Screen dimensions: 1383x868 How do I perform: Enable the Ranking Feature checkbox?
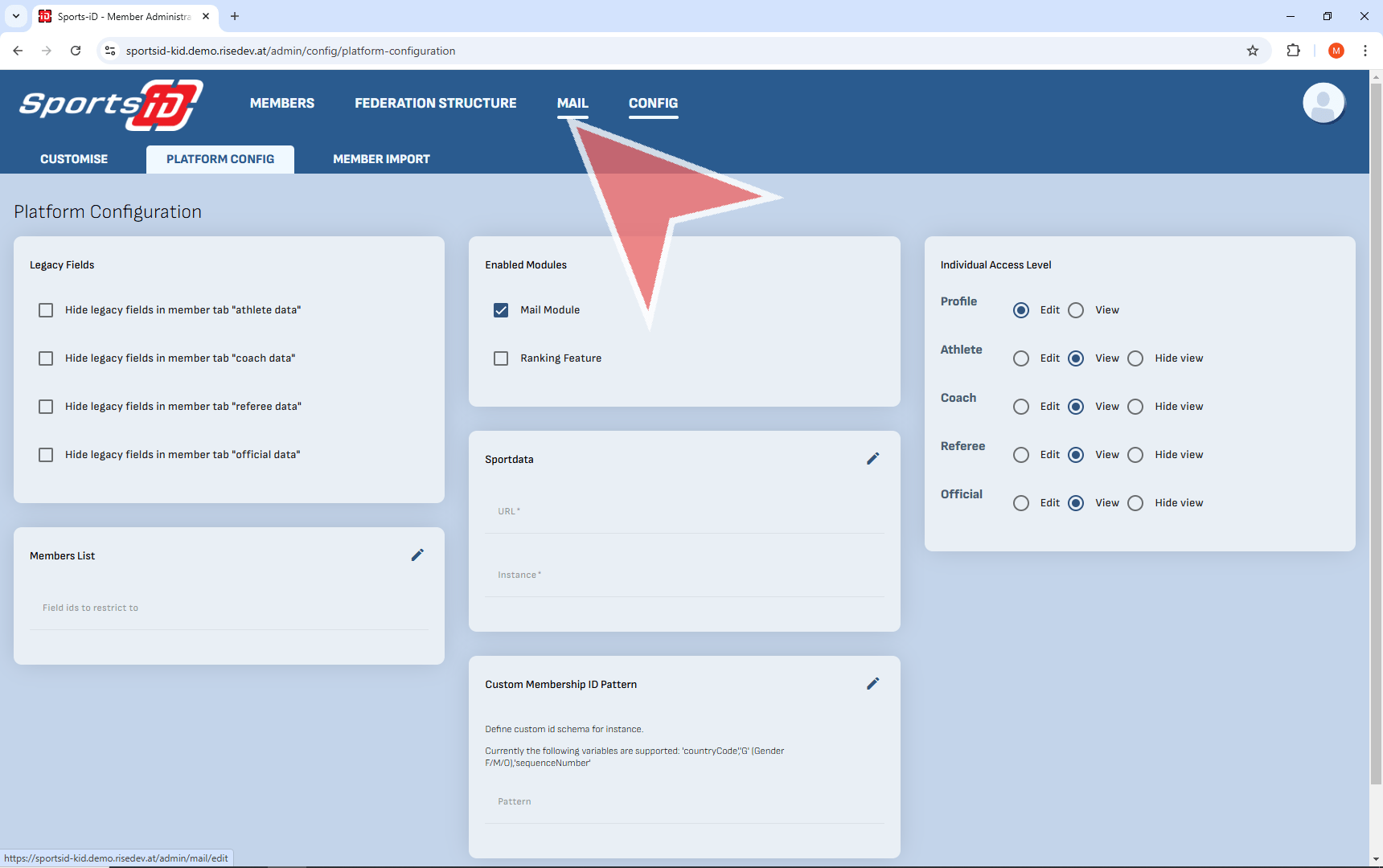(501, 358)
